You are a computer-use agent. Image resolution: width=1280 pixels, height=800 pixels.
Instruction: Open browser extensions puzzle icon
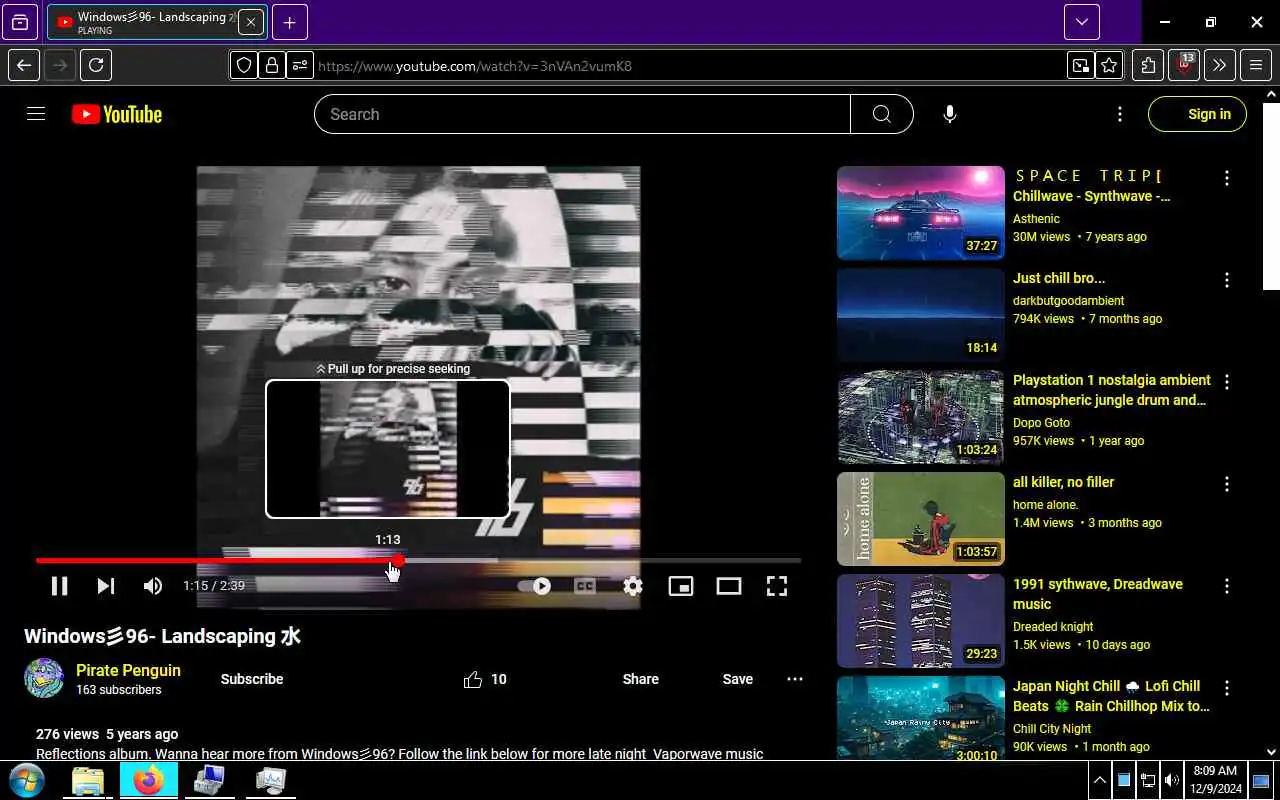(1148, 66)
